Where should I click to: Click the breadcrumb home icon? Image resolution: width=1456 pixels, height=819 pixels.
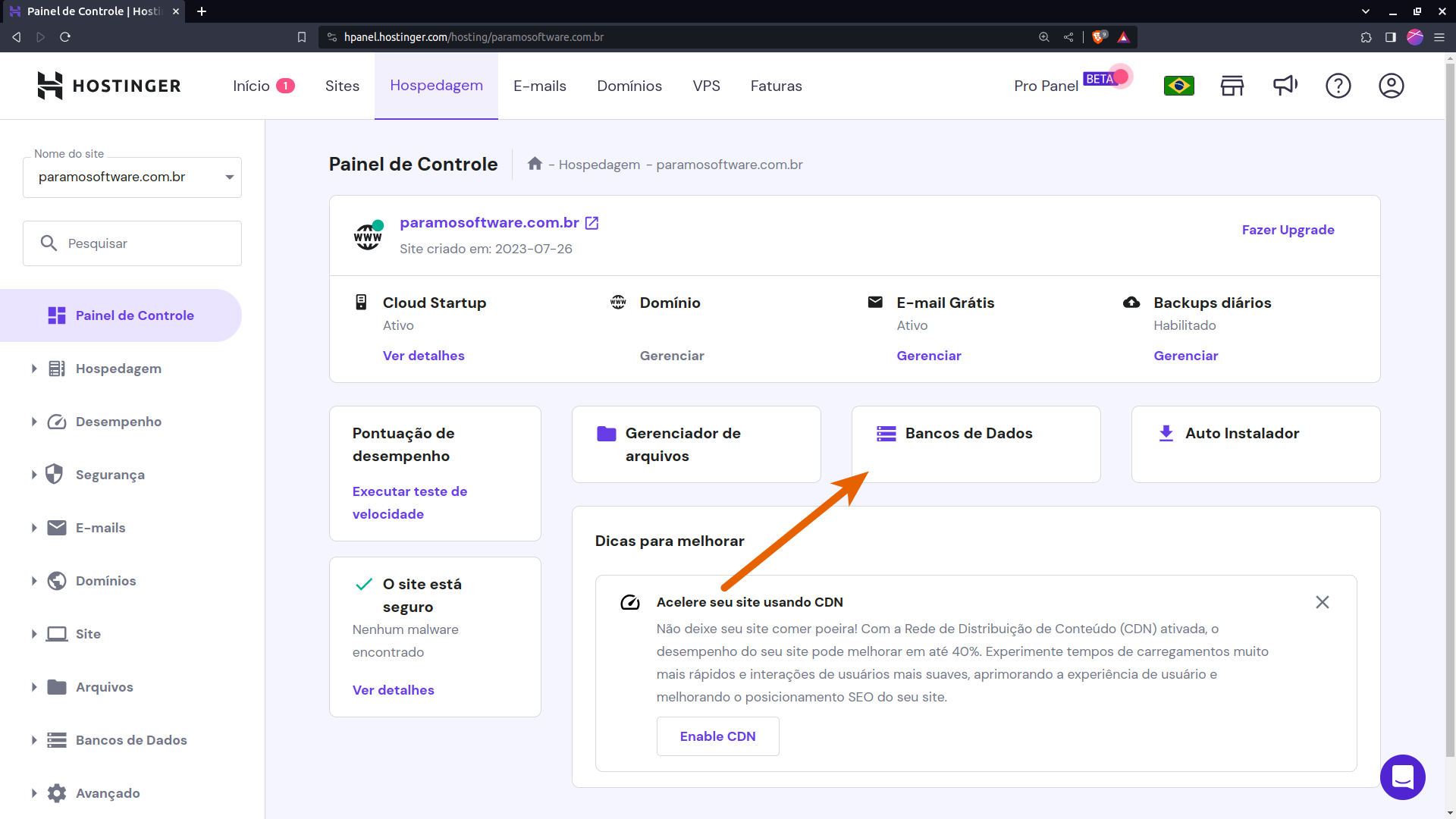535,164
